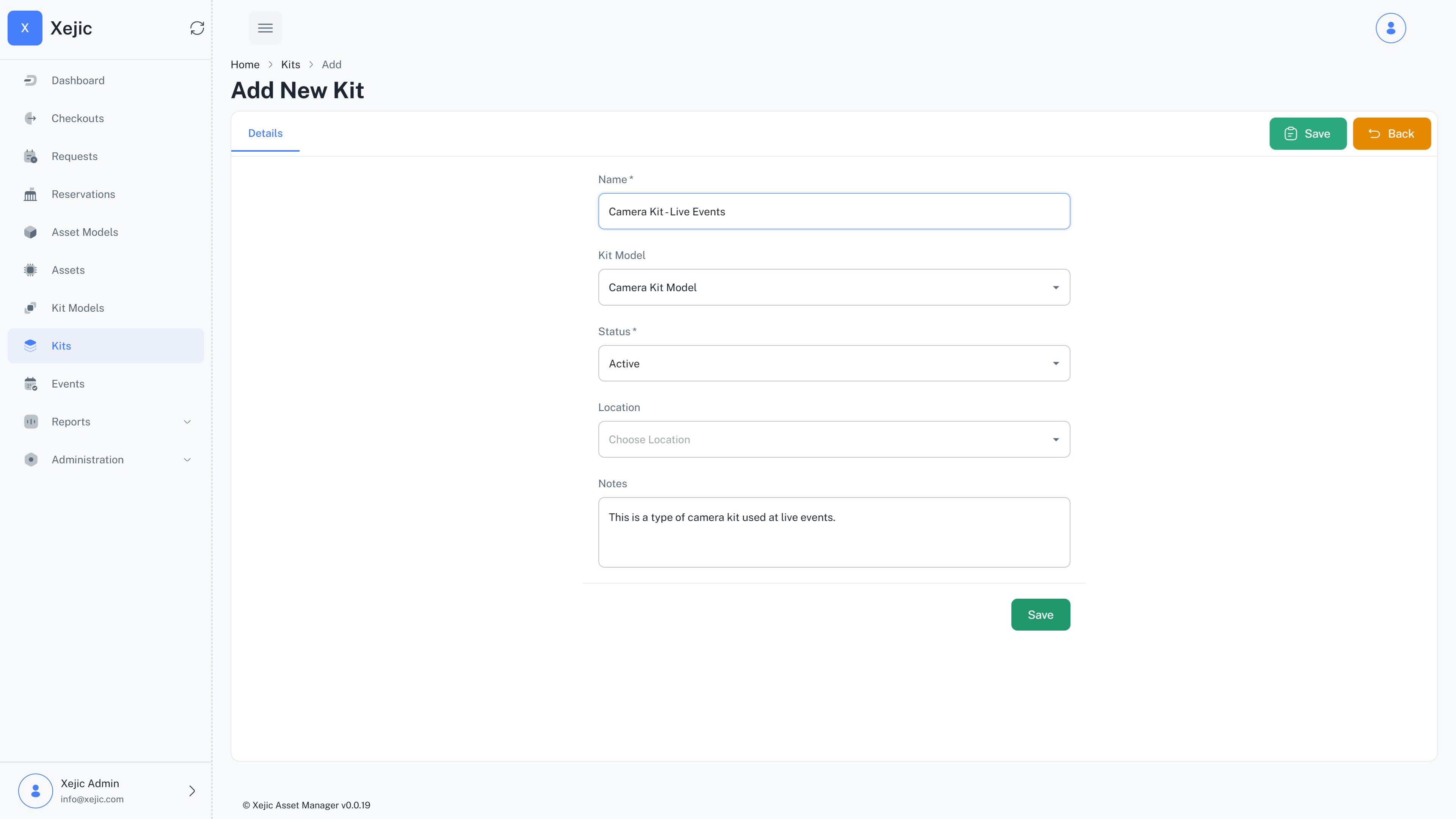Expand the Administration submenu chevron

point(187,460)
